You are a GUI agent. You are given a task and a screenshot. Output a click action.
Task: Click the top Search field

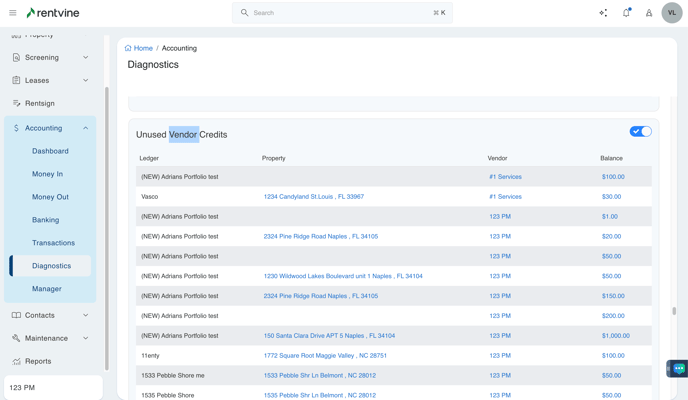click(342, 13)
